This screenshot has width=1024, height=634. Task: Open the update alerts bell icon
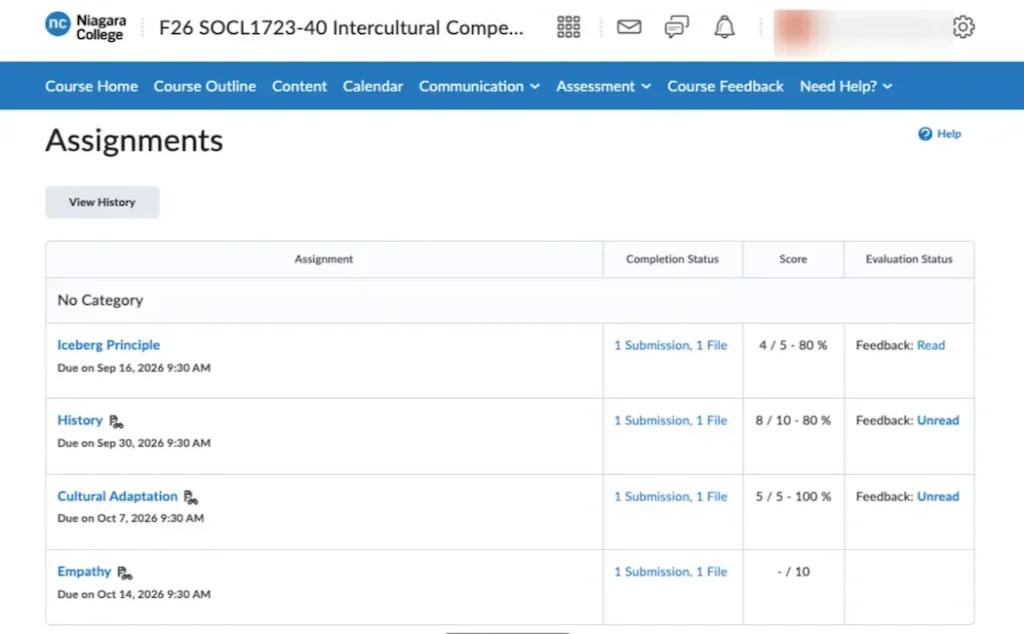coord(724,27)
